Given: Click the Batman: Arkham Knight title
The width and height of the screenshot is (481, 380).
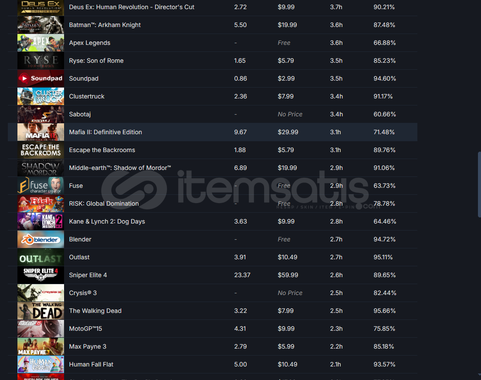Looking at the screenshot, I should pos(105,25).
